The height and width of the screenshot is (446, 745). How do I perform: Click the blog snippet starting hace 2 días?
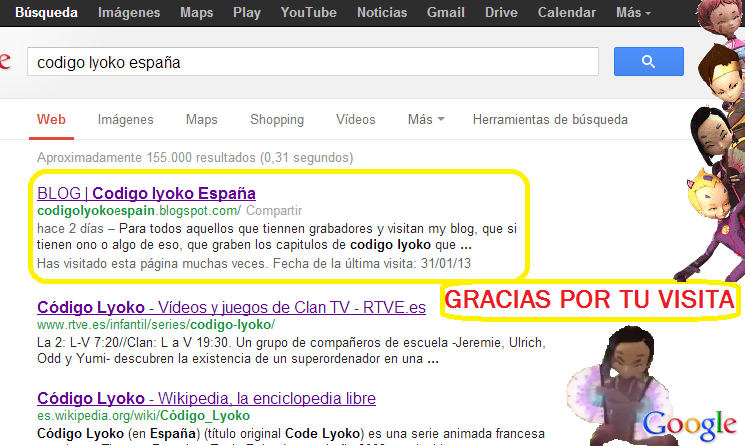(277, 237)
